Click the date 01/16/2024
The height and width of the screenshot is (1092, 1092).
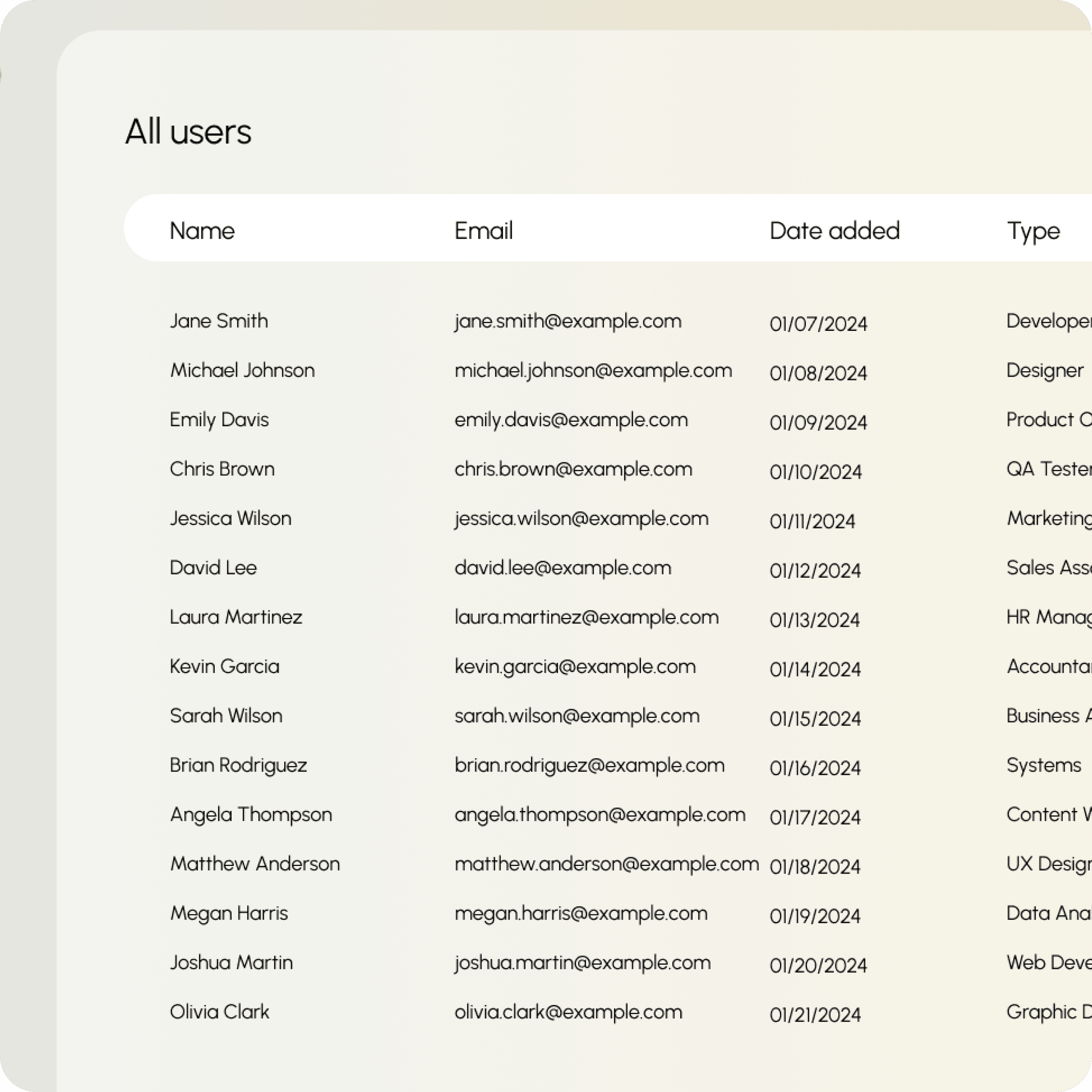[x=815, y=768]
